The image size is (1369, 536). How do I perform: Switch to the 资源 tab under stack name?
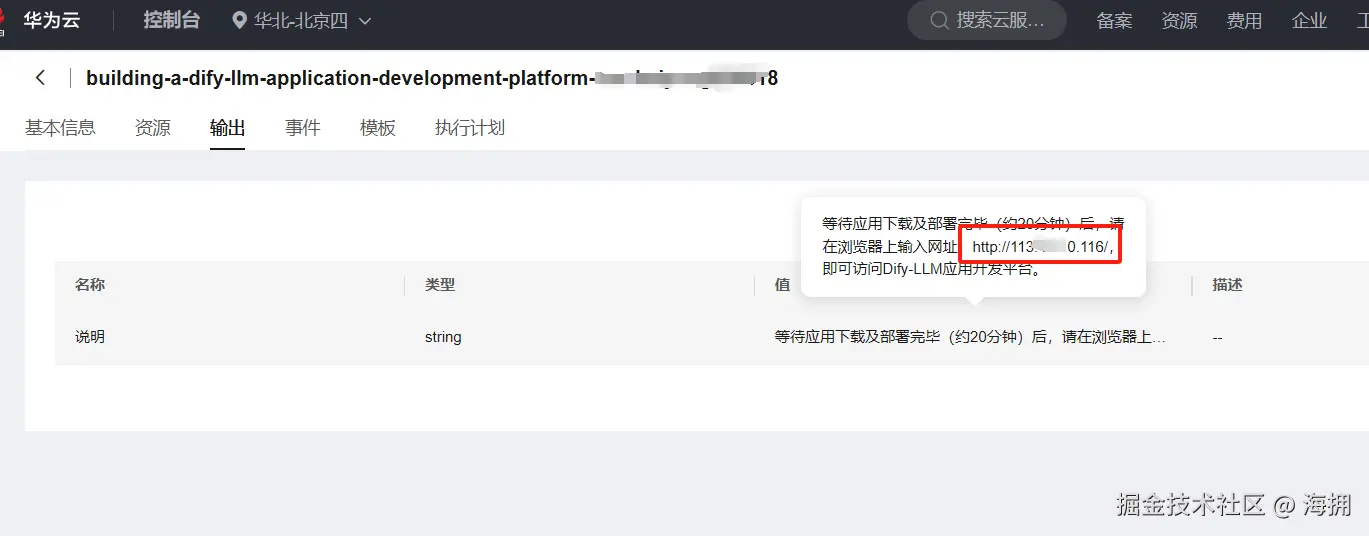click(153, 128)
